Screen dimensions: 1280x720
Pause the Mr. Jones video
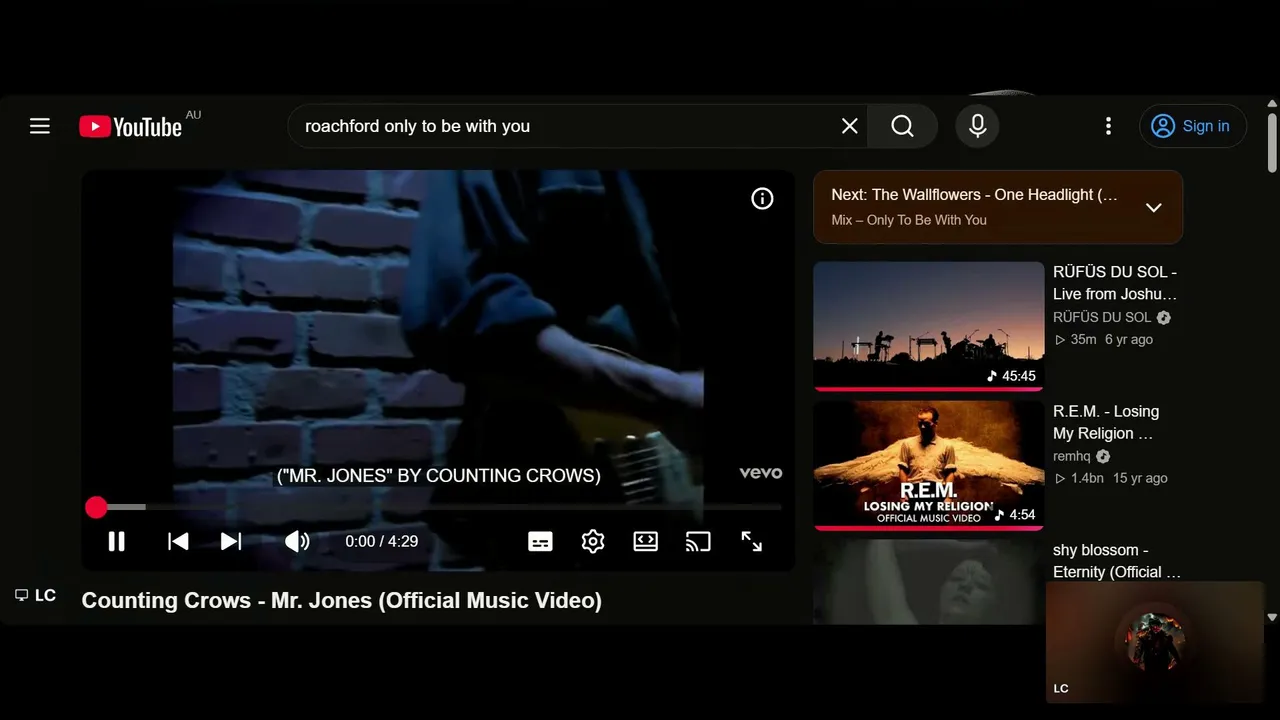tap(117, 541)
